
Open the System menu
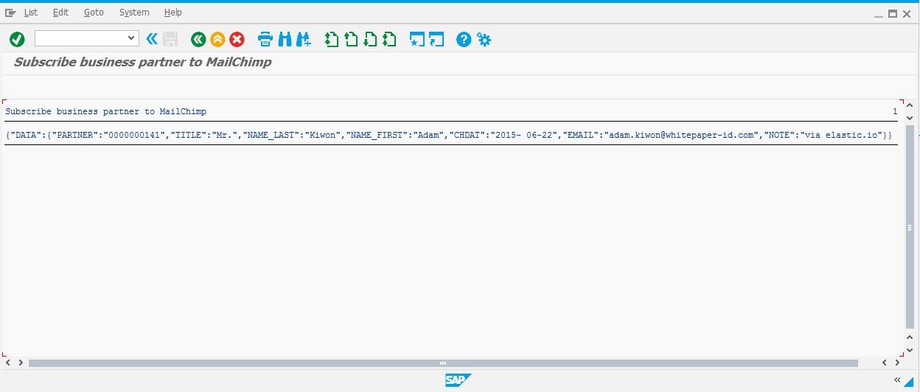pyautogui.click(x=134, y=12)
